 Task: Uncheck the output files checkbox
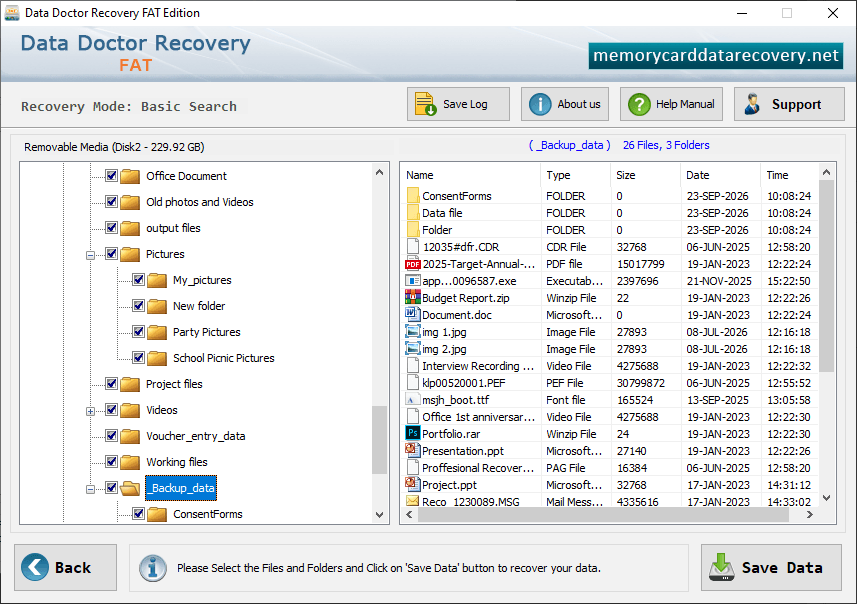pyautogui.click(x=111, y=227)
